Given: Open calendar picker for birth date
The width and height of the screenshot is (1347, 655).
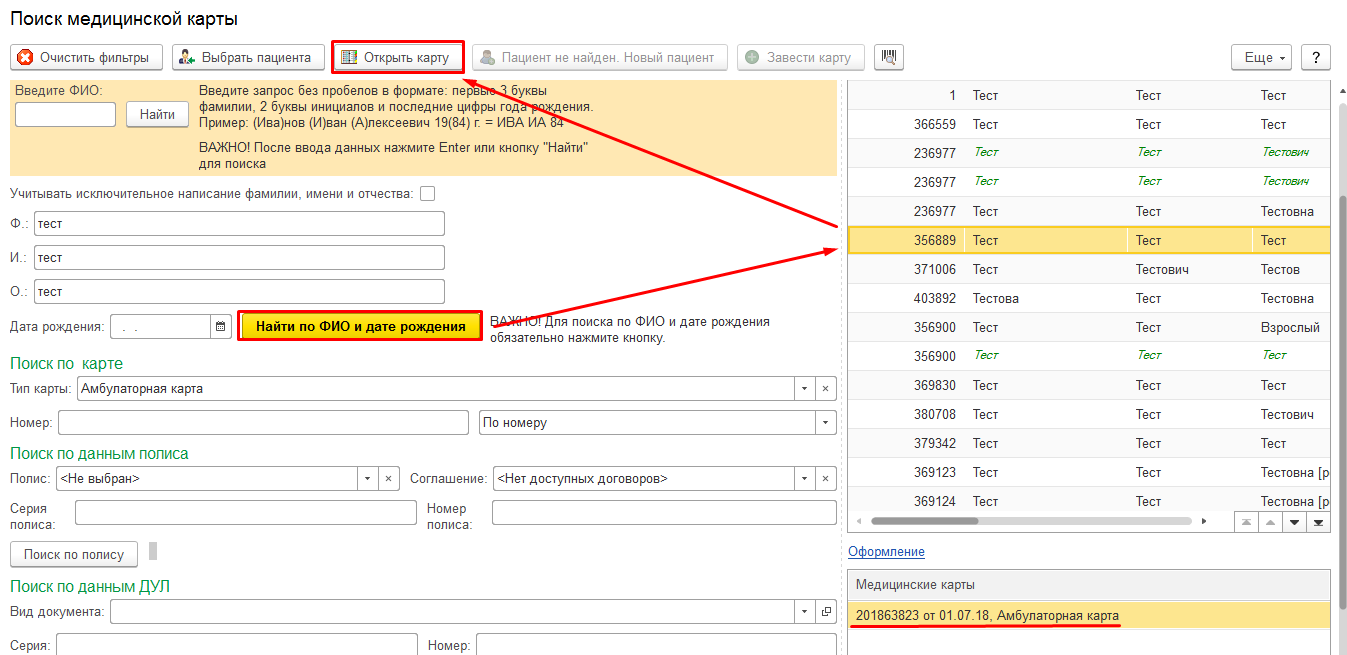Looking at the screenshot, I should [221, 327].
